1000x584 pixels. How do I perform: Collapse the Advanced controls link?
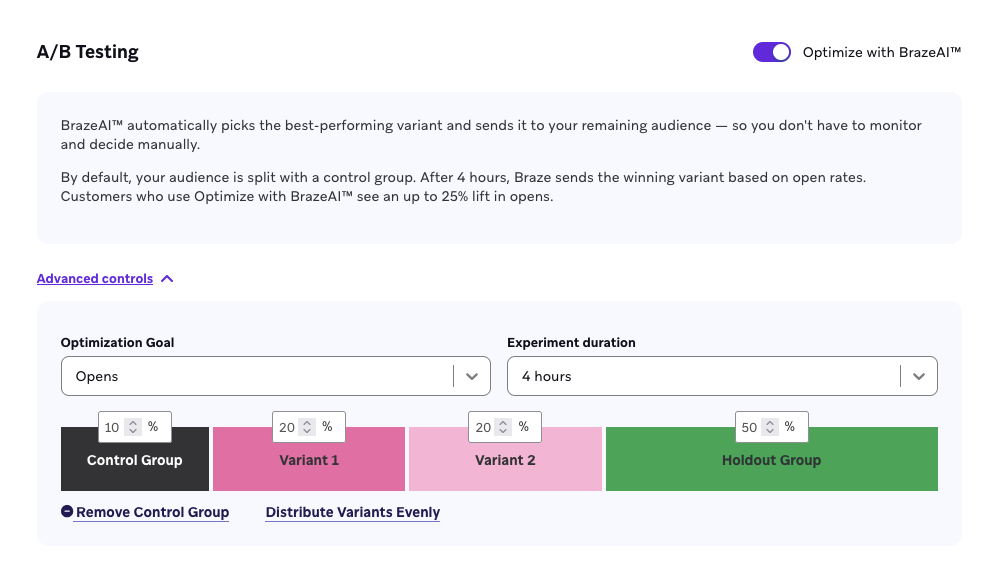click(x=95, y=279)
